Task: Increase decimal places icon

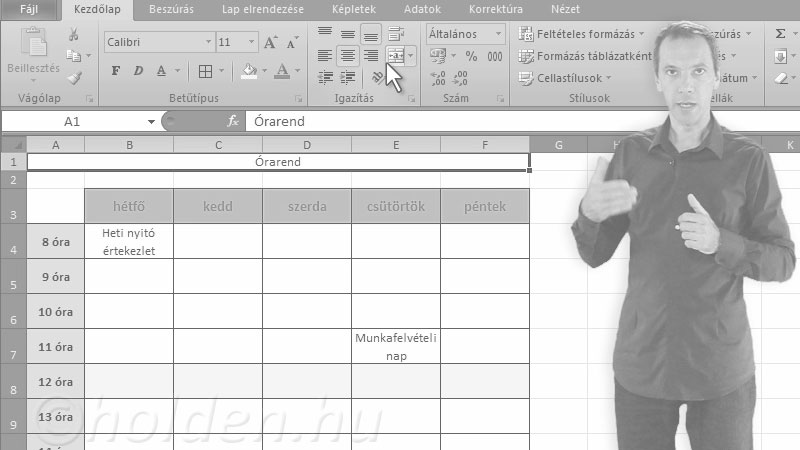Action: pyautogui.click(x=438, y=78)
